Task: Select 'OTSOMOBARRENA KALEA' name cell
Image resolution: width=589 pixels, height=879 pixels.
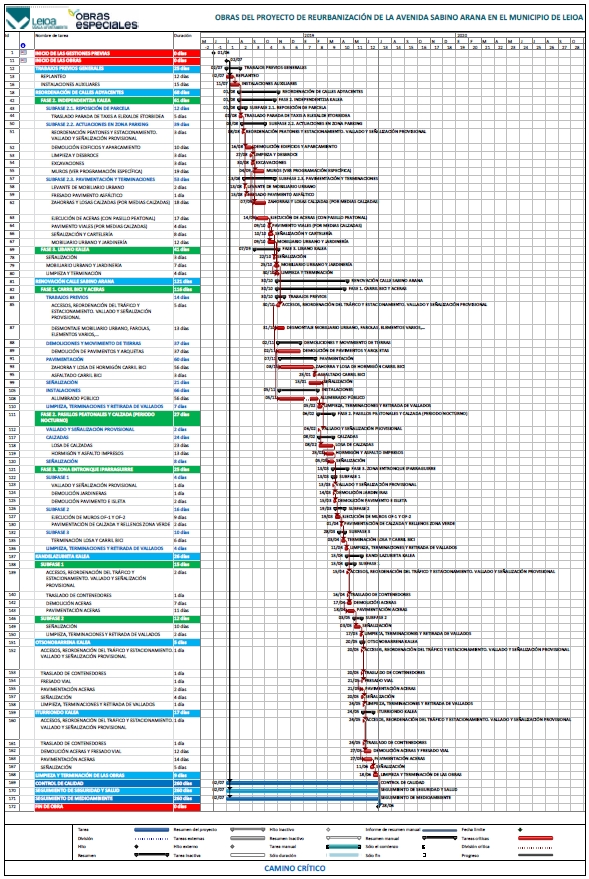Action: (x=103, y=642)
